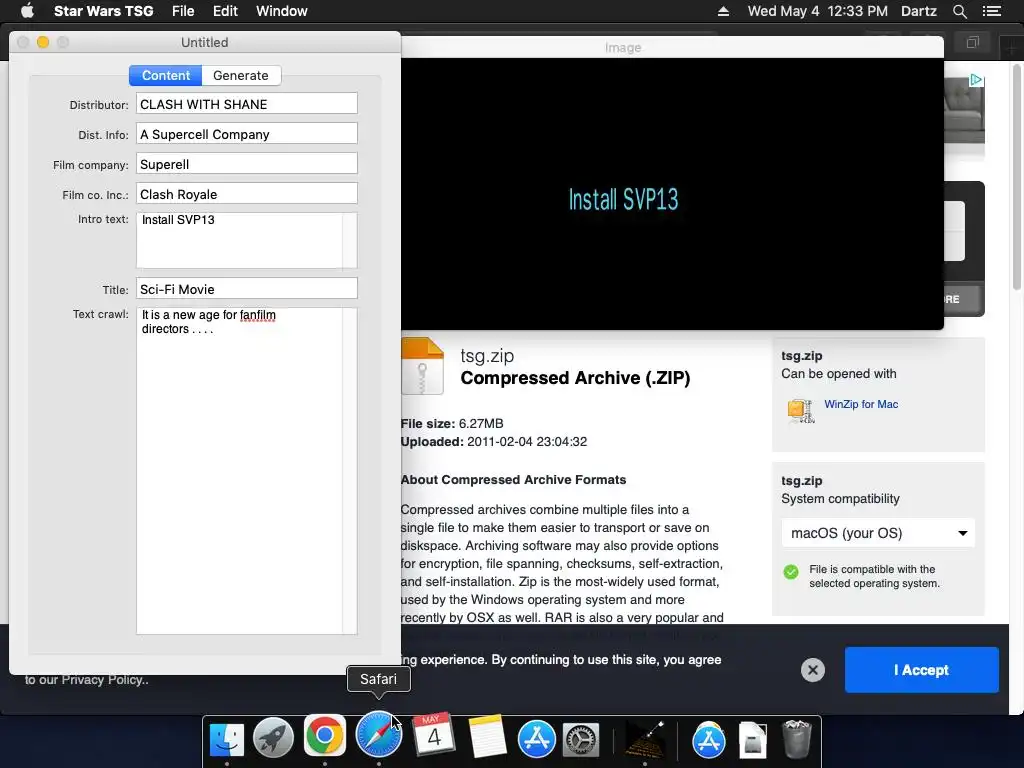This screenshot has width=1024, height=768.
Task: Follow the WinZip for Mac link
Action: tap(861, 404)
